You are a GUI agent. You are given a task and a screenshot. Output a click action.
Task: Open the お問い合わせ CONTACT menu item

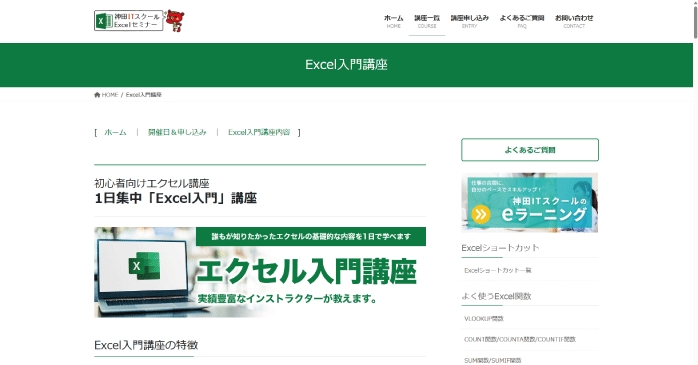click(x=574, y=21)
